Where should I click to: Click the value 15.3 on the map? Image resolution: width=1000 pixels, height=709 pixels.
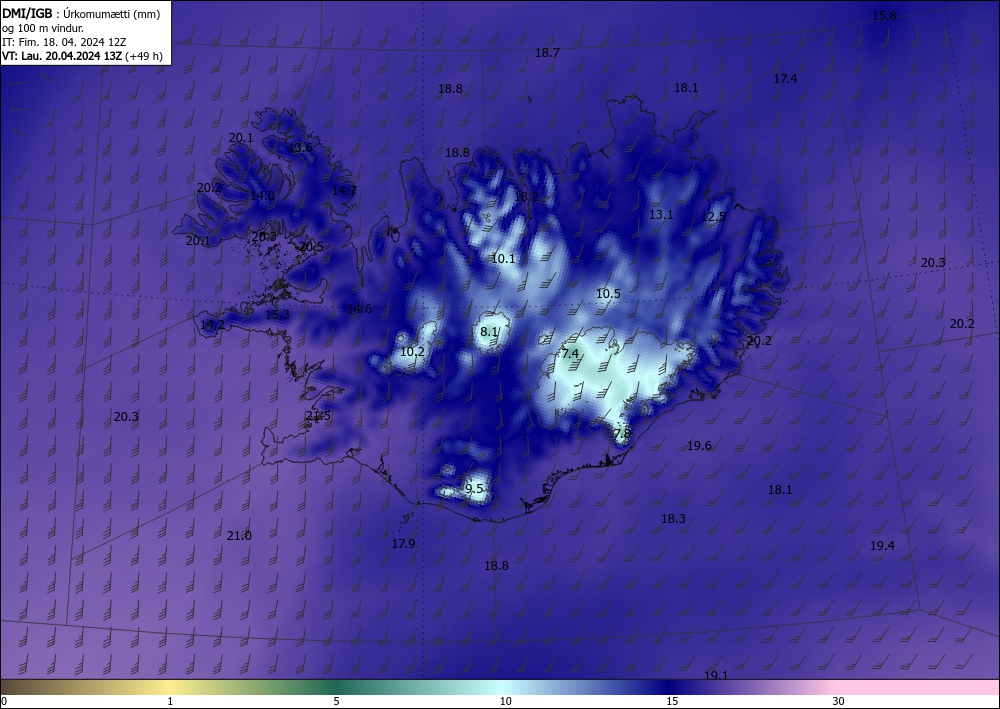[277, 315]
